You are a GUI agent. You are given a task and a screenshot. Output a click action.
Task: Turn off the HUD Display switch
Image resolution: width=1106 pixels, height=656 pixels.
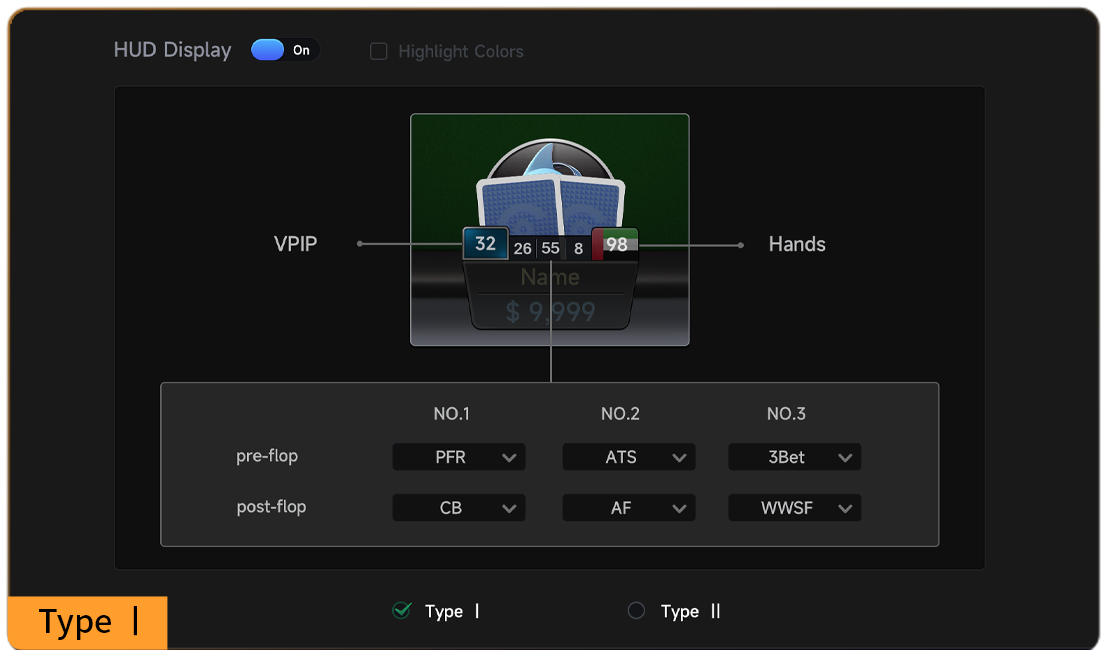click(x=284, y=50)
